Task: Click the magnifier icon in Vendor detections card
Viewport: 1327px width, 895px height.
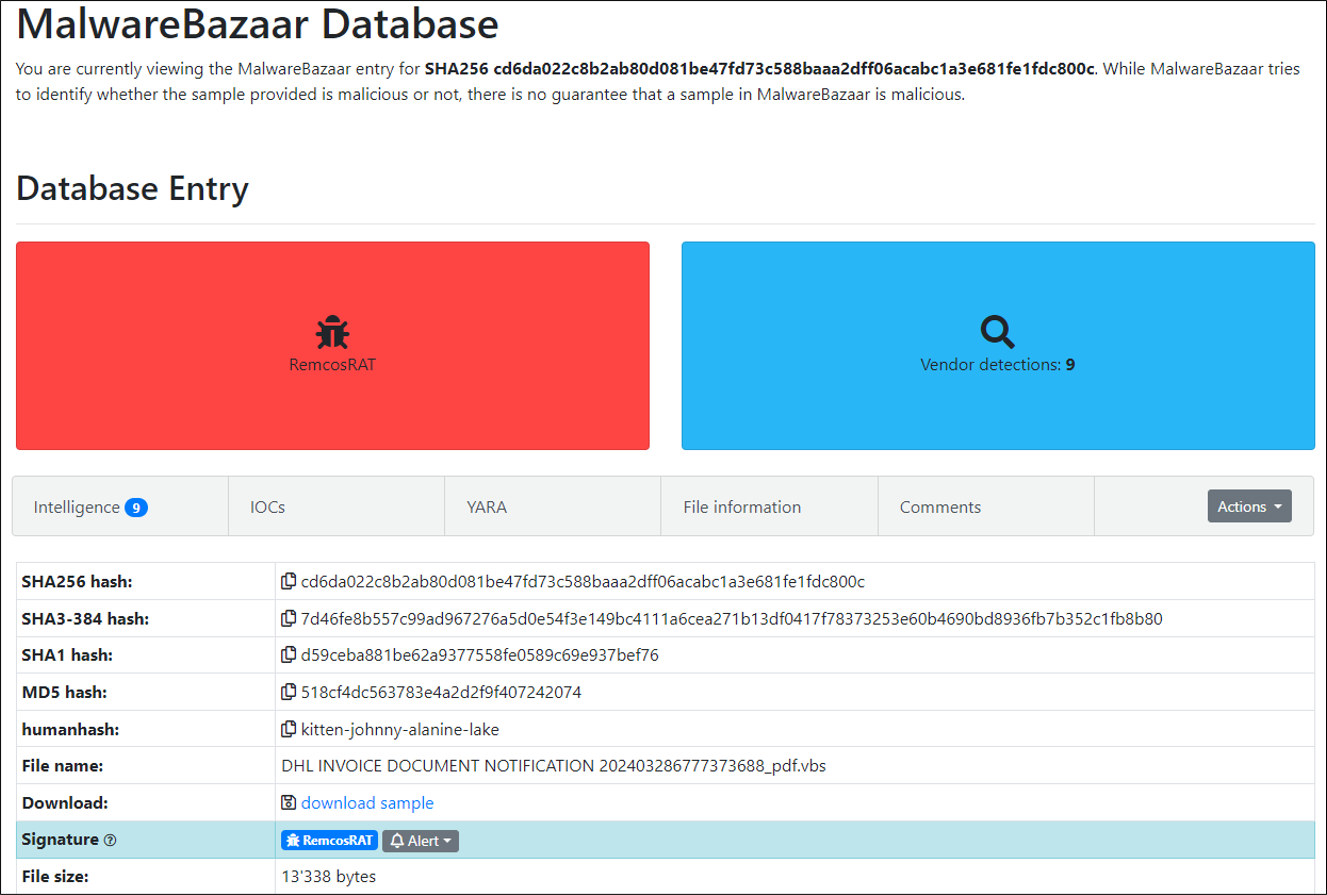Action: point(998,332)
